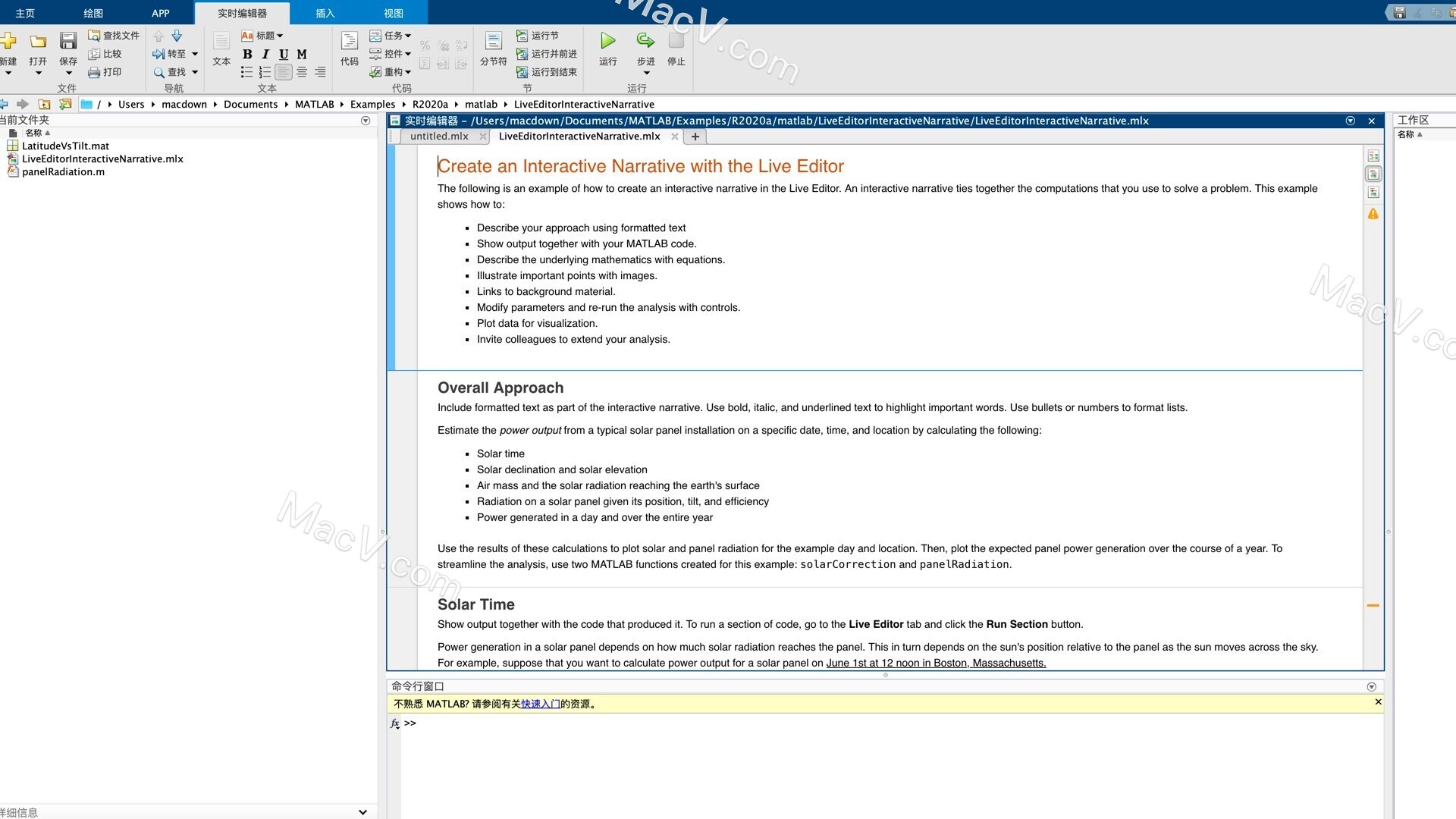Click the orange warning triangle icon
Image resolution: width=1456 pixels, height=819 pixels.
[1373, 214]
